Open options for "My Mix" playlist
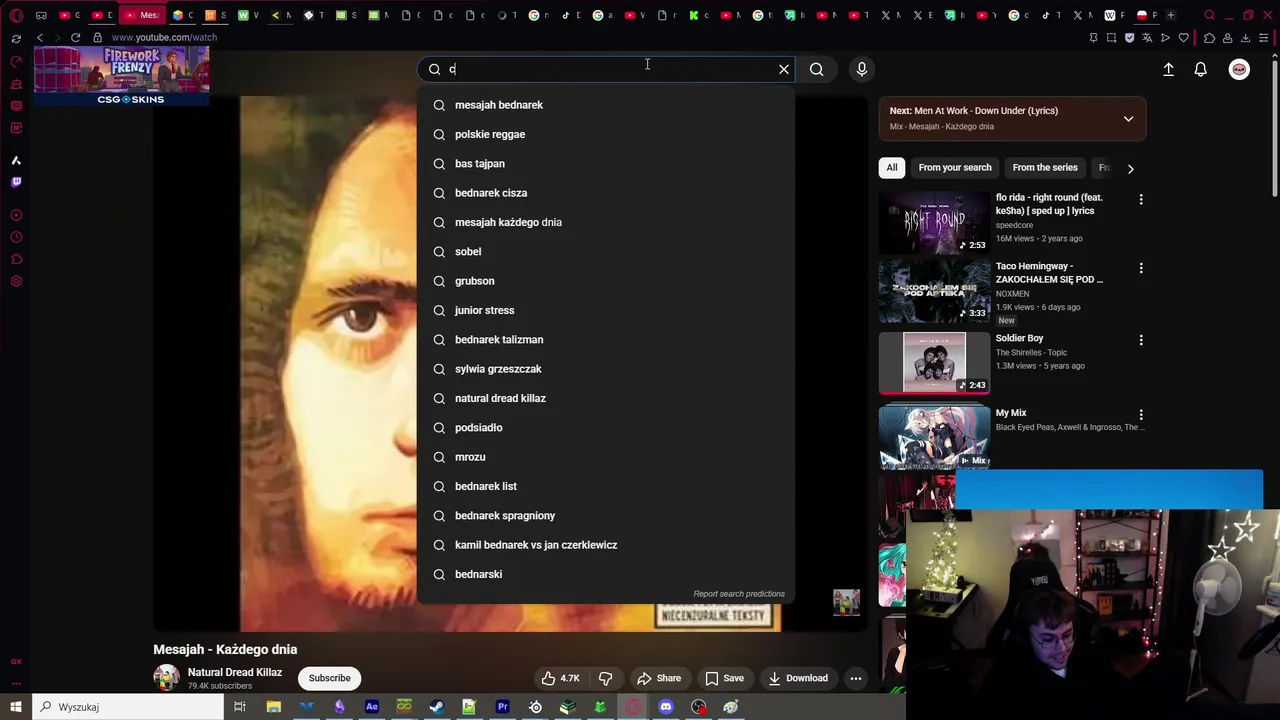Image resolution: width=1280 pixels, height=720 pixels. (1141, 414)
